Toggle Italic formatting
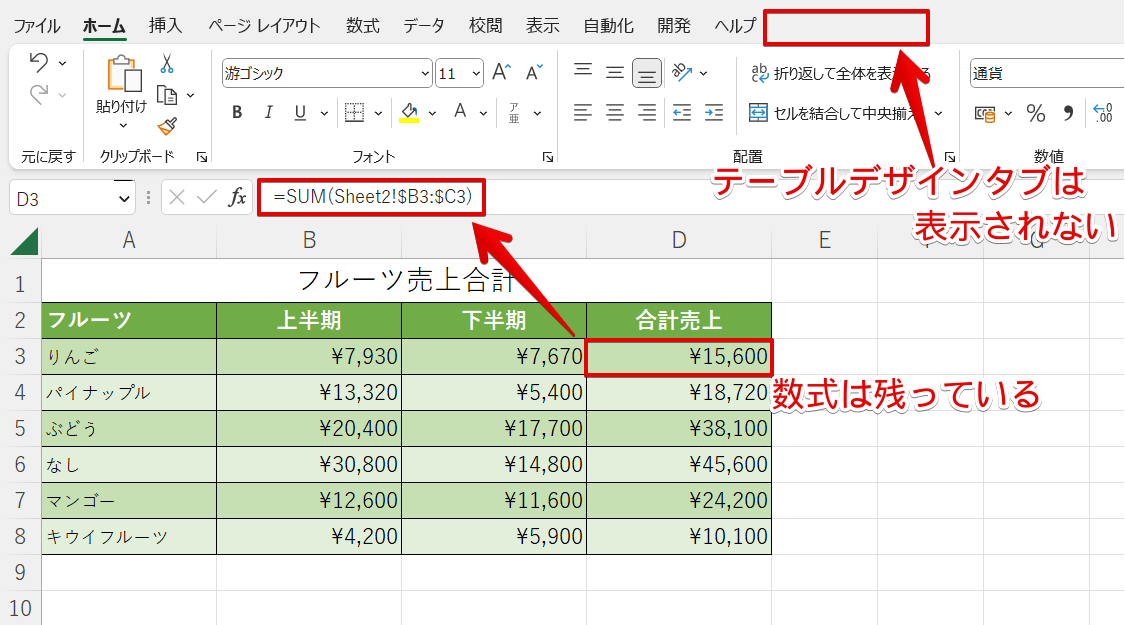Viewport: 1125px width, 625px height. [x=268, y=113]
